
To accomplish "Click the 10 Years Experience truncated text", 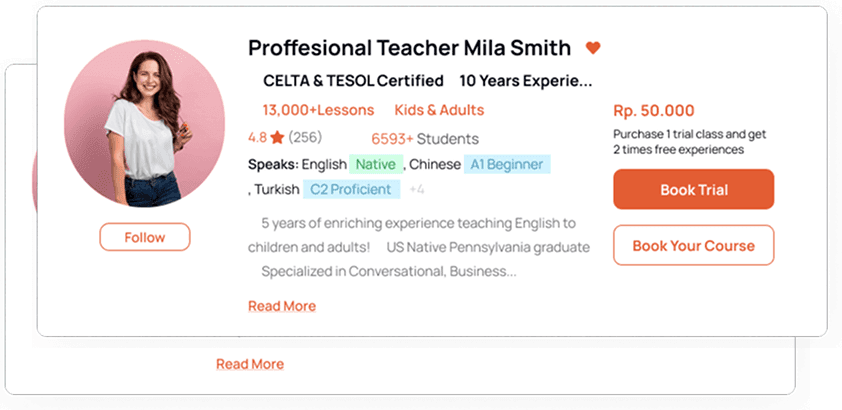I will tap(525, 81).
